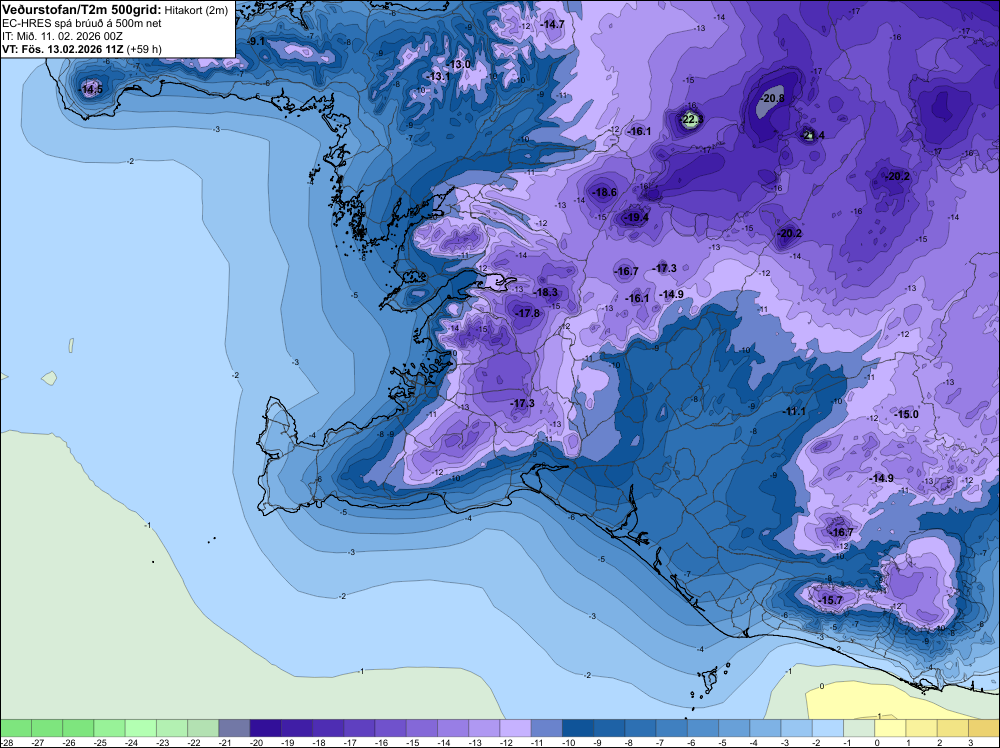The height and width of the screenshot is (748, 1000).
Task: Select the legend swatch labeled -17
Action: tap(359, 728)
